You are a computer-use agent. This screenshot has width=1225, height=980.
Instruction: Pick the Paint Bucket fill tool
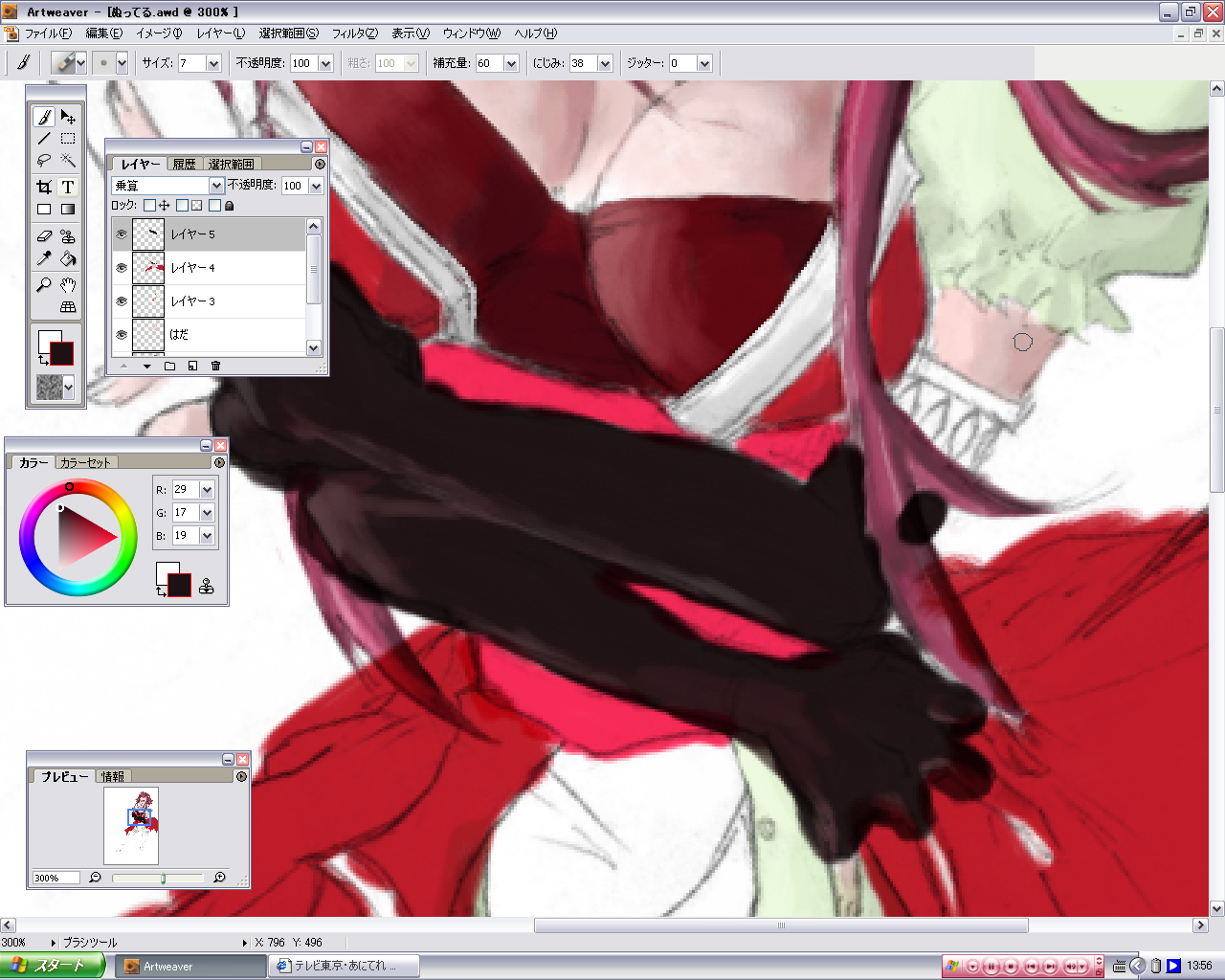point(68,258)
